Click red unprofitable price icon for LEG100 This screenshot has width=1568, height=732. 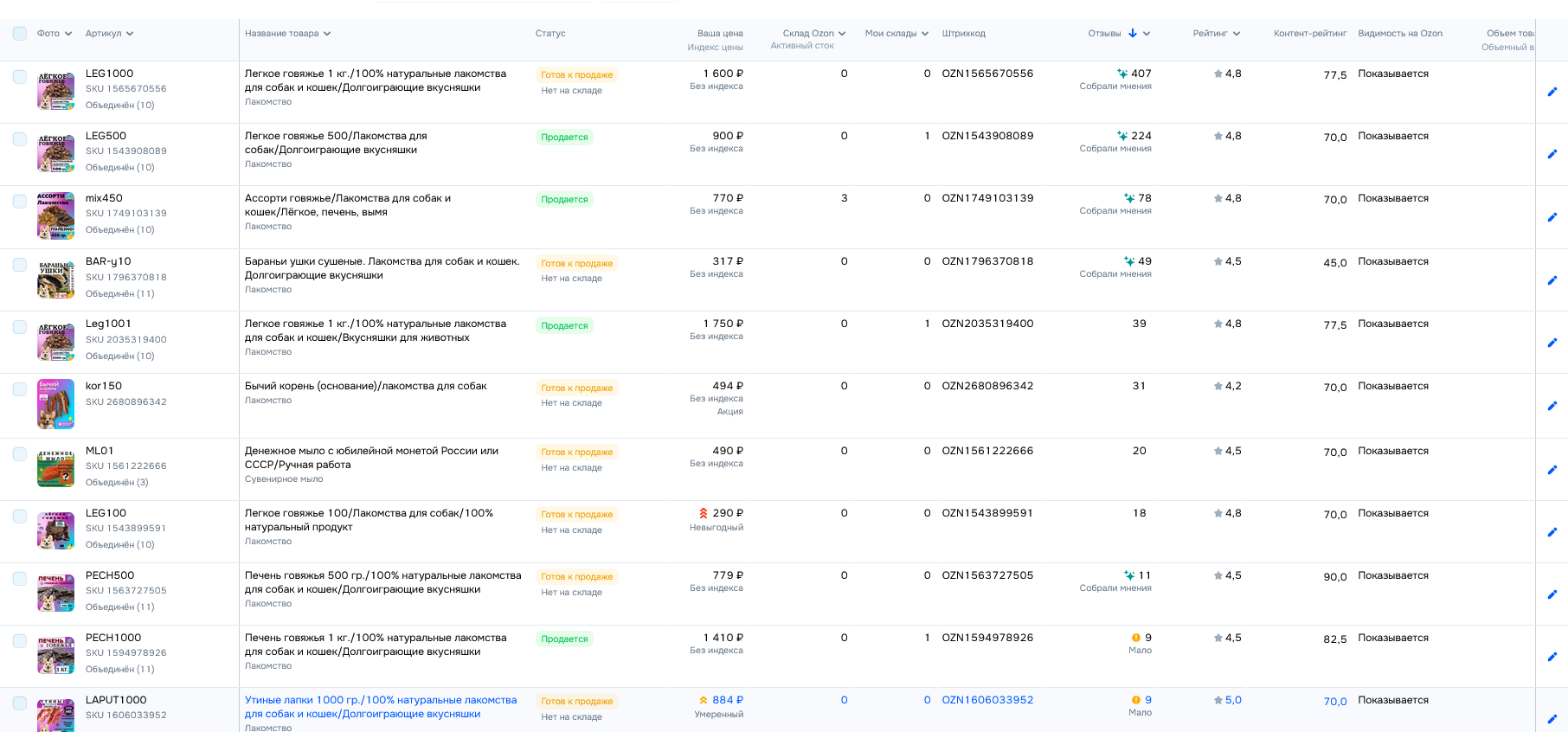click(704, 513)
